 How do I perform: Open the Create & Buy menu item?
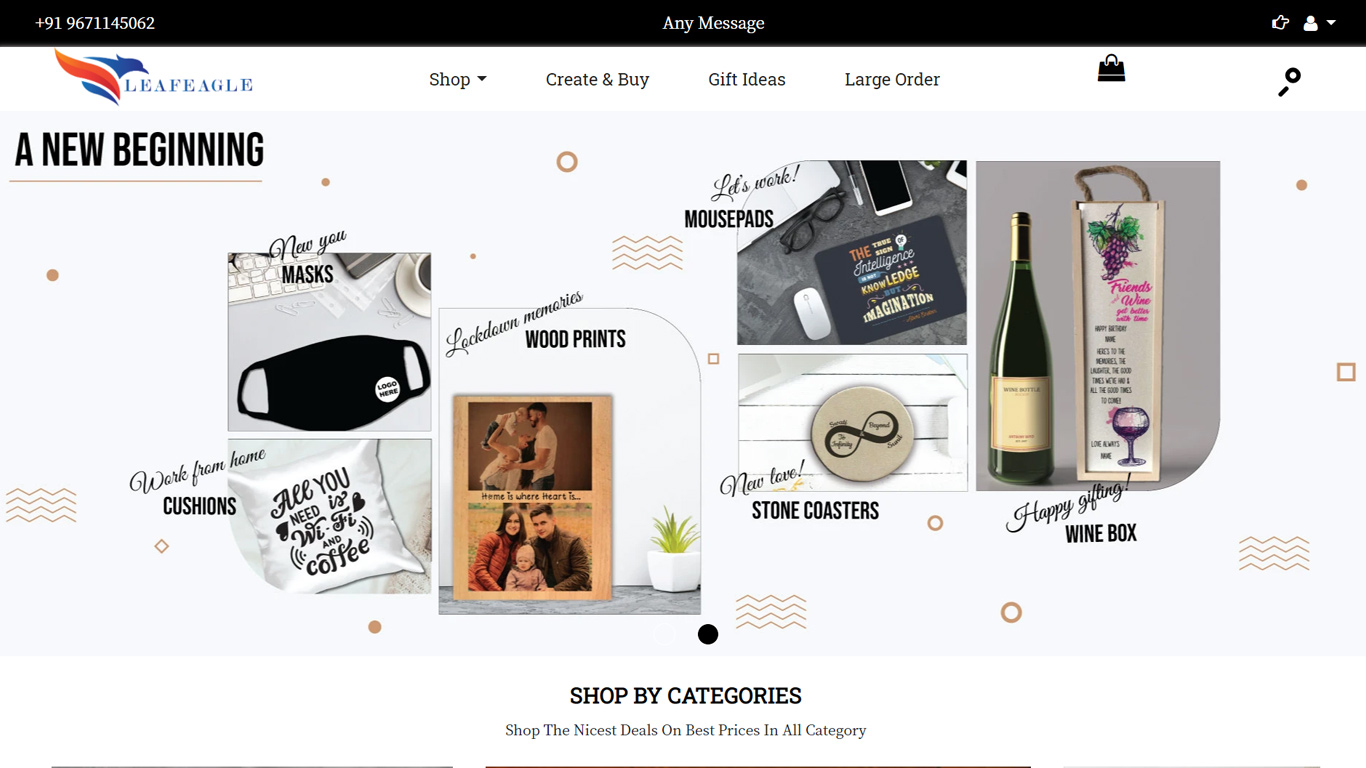[x=597, y=79]
